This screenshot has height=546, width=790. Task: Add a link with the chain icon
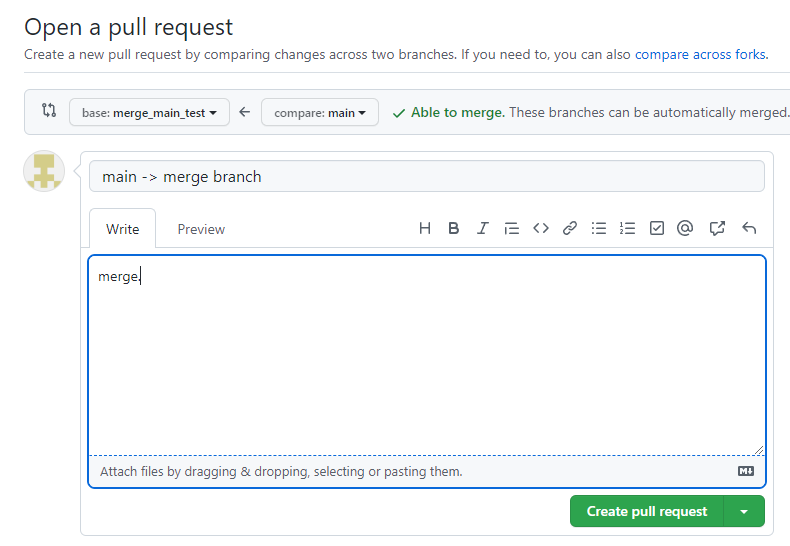click(570, 229)
